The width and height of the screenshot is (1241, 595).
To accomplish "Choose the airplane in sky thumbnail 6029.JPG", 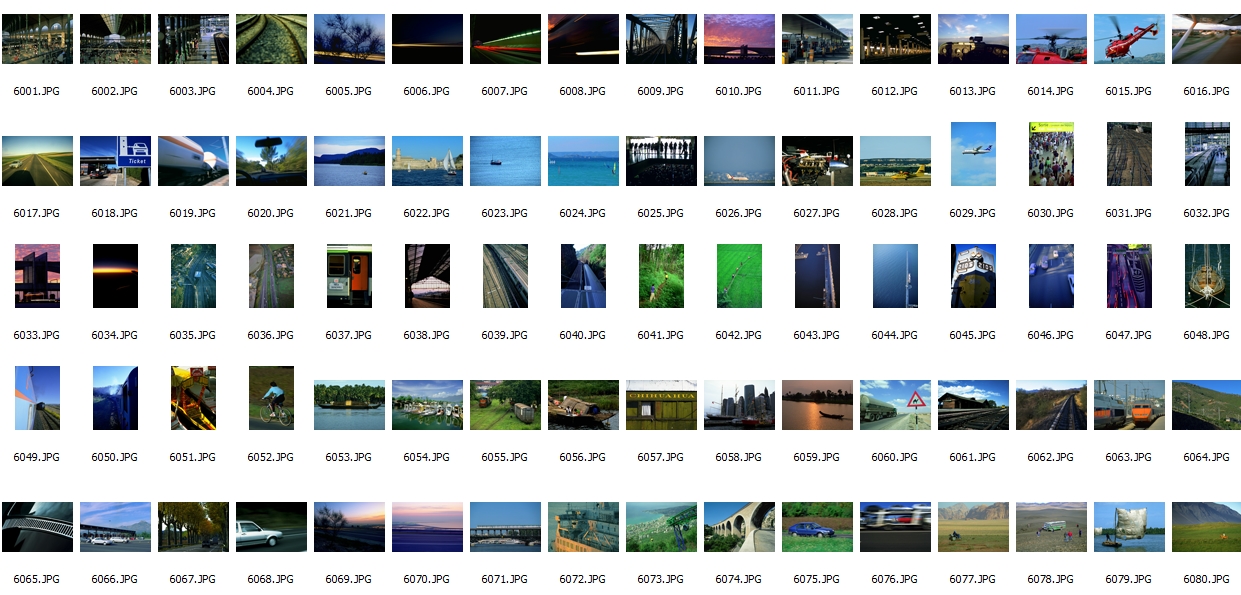I will [x=973, y=154].
